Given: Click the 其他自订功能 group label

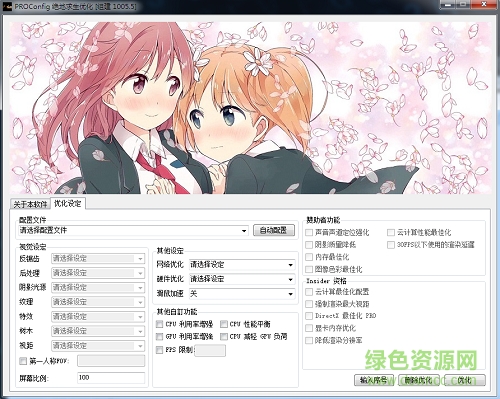Looking at the screenshot, I should tap(177, 312).
